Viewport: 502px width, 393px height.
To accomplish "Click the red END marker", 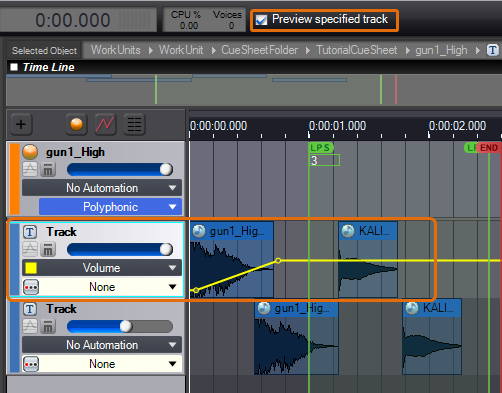I will [489, 148].
